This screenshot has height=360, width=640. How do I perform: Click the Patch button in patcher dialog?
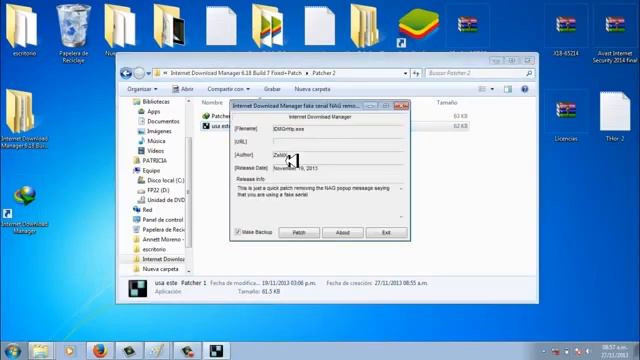pyautogui.click(x=299, y=233)
